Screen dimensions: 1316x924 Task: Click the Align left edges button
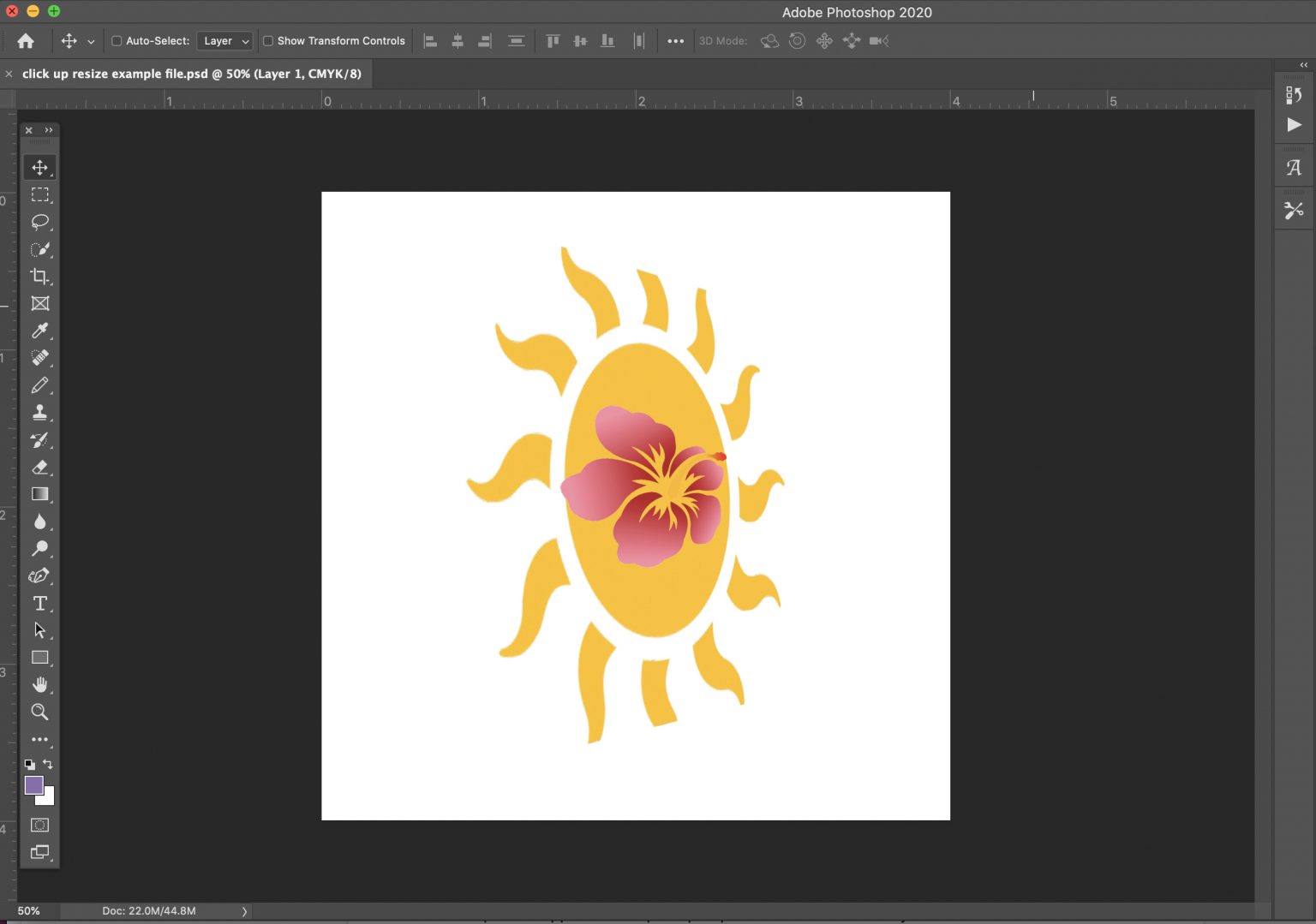click(x=431, y=40)
